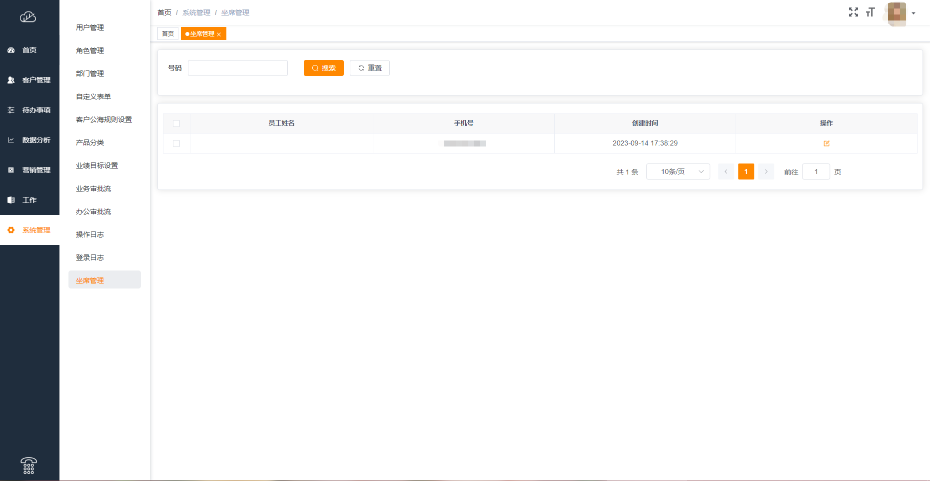This screenshot has height=481, width=930.
Task: Select 登录日志 in the submenu
Action: coord(90,258)
